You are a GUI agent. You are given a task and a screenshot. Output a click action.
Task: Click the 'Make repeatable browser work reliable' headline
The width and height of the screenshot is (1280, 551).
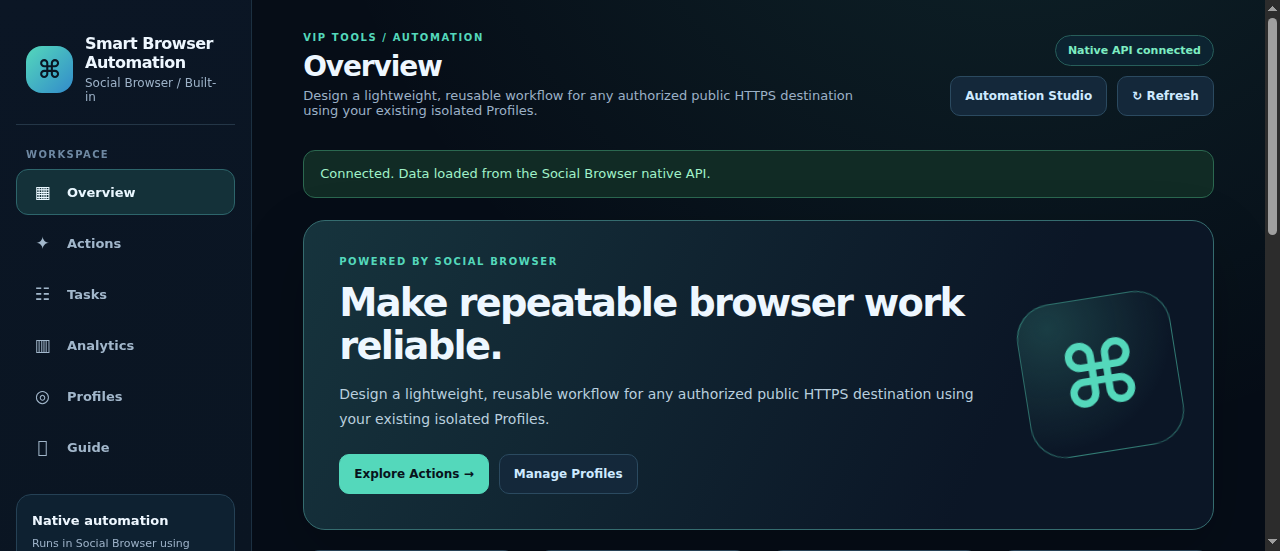(x=652, y=323)
